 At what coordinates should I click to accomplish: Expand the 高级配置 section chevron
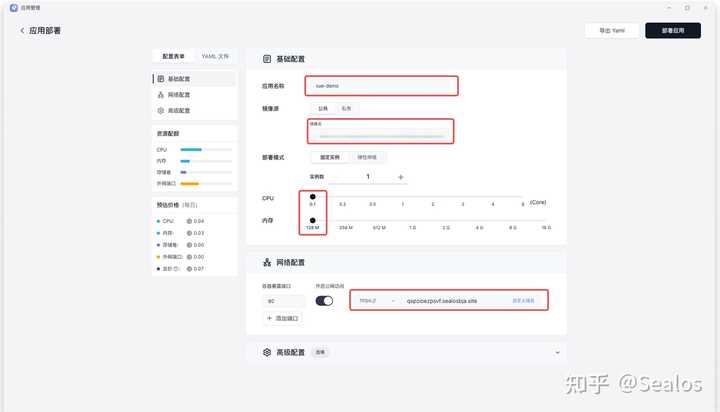[557, 353]
